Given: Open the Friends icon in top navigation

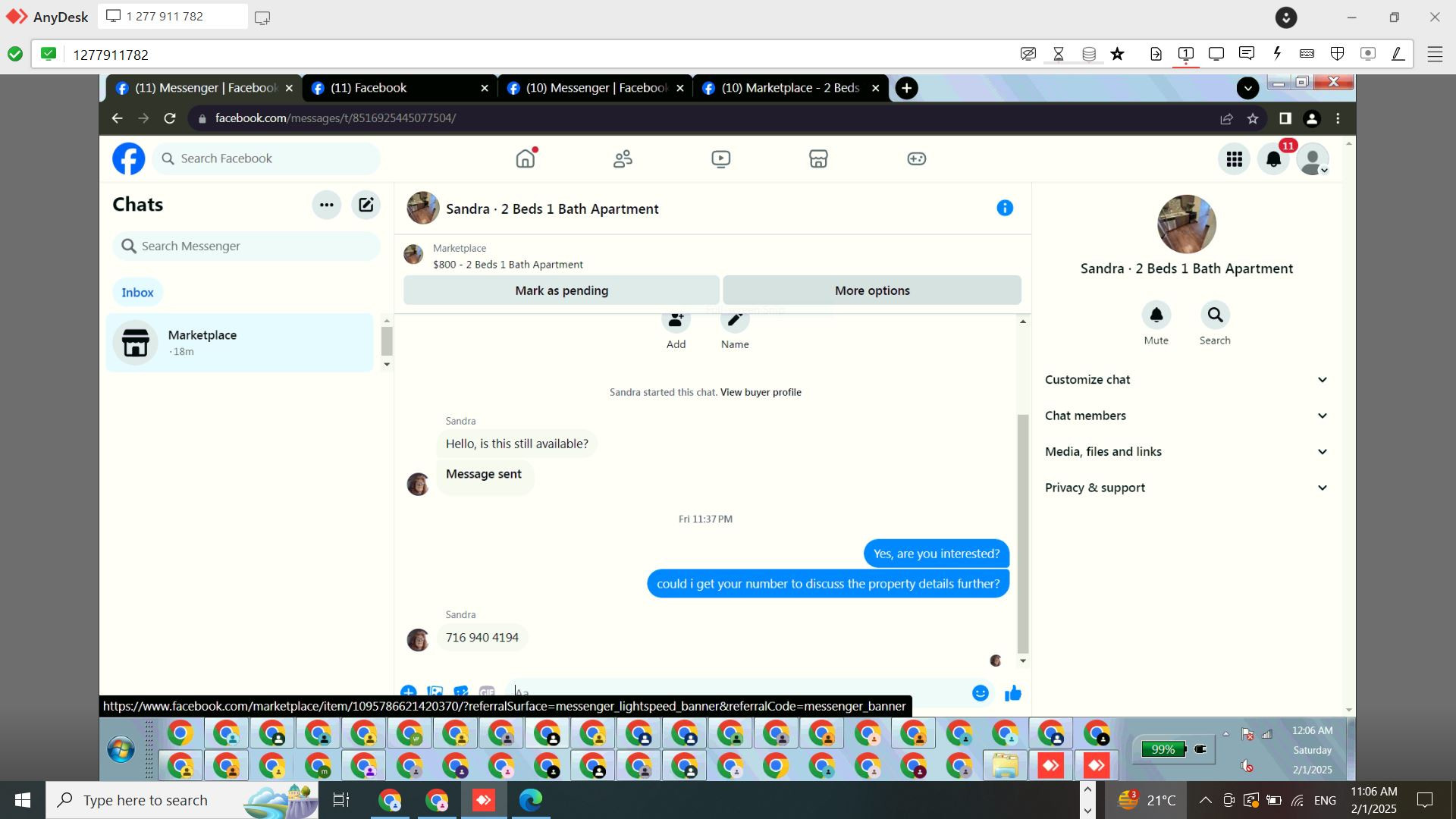Looking at the screenshot, I should (x=623, y=158).
